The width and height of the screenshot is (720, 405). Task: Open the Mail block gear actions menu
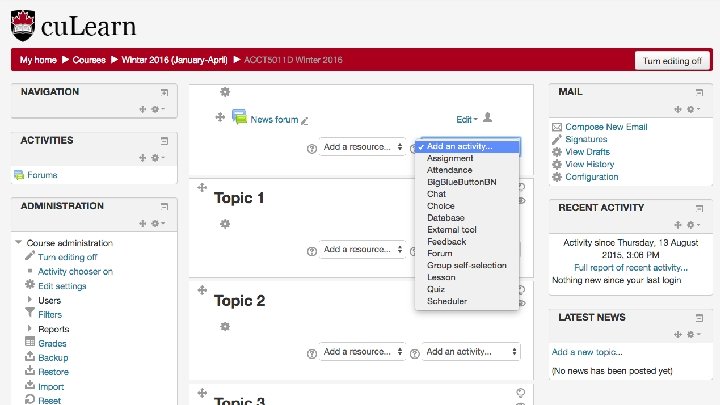click(692, 109)
